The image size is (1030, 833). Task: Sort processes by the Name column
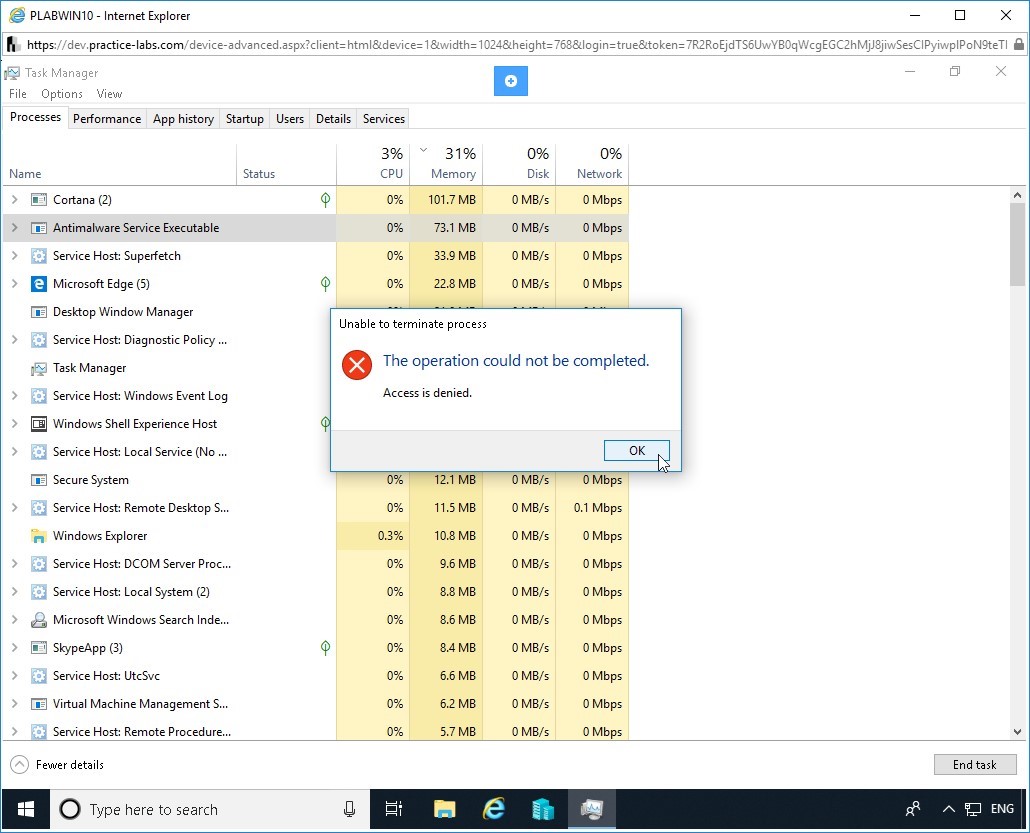pyautogui.click(x=120, y=164)
